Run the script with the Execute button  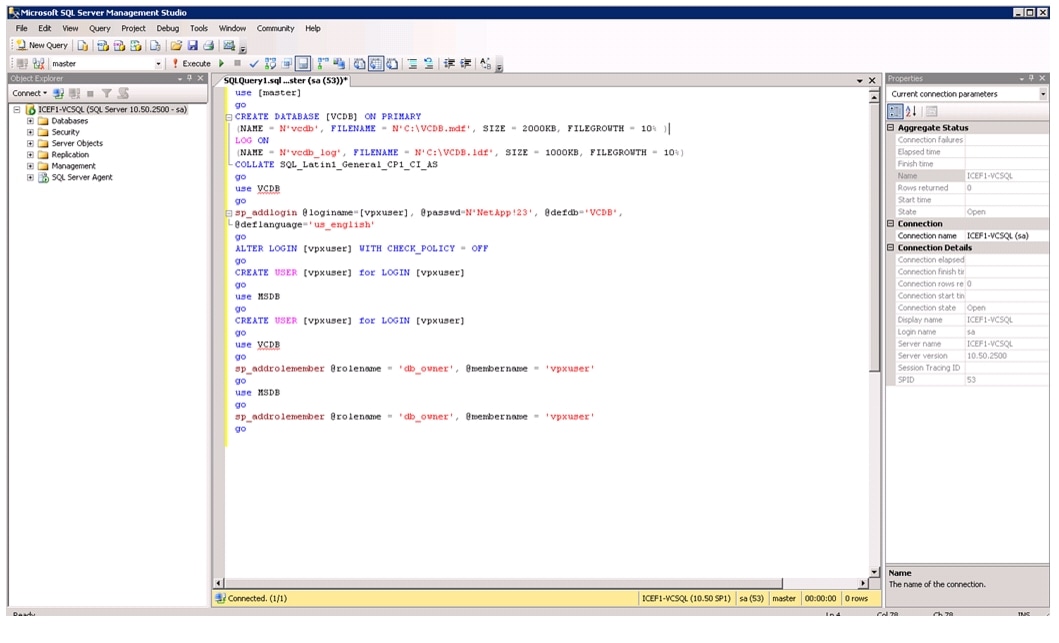point(191,63)
